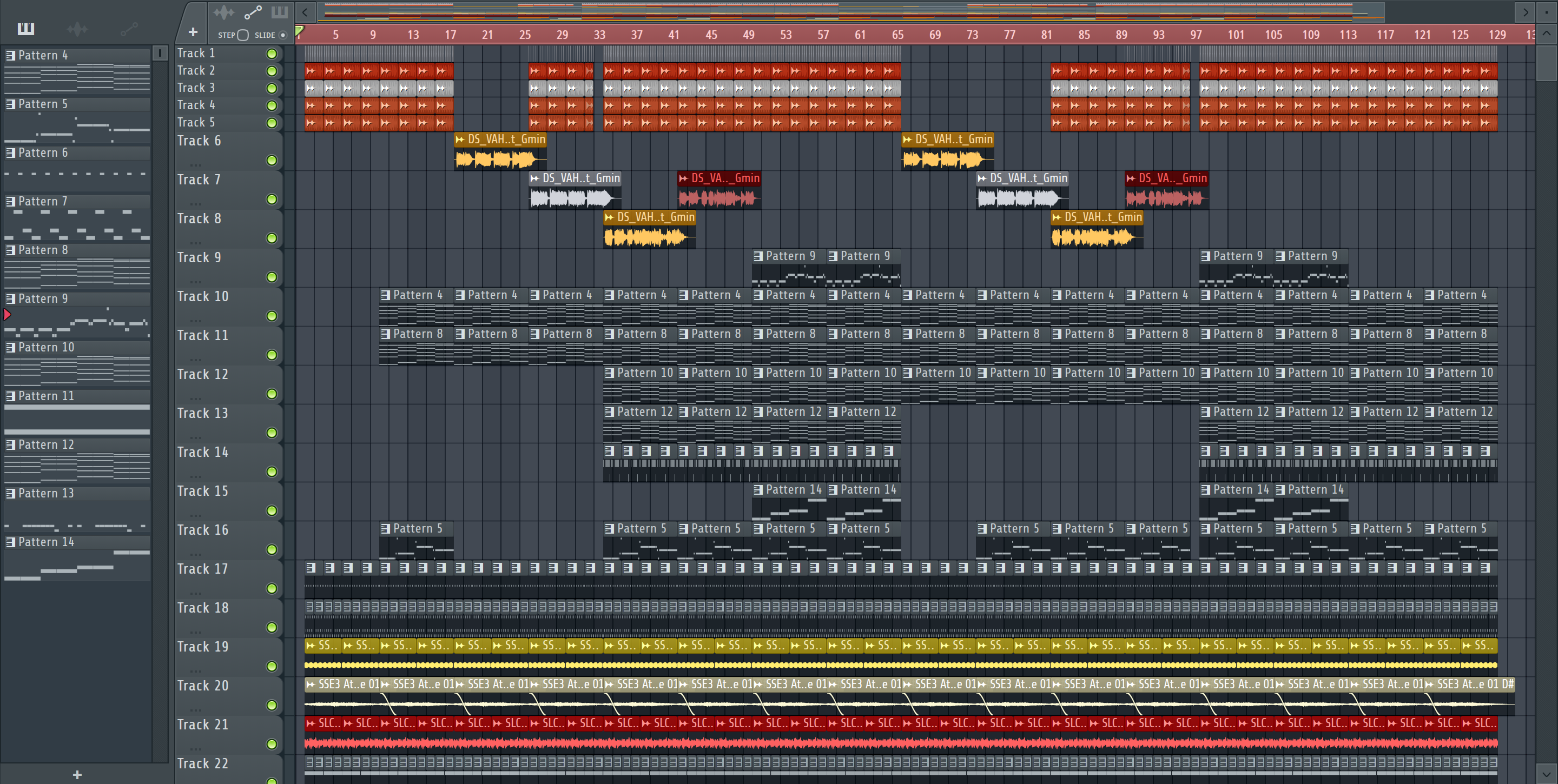
Task: Click the automation line icon in playlist header
Action: pos(253,11)
